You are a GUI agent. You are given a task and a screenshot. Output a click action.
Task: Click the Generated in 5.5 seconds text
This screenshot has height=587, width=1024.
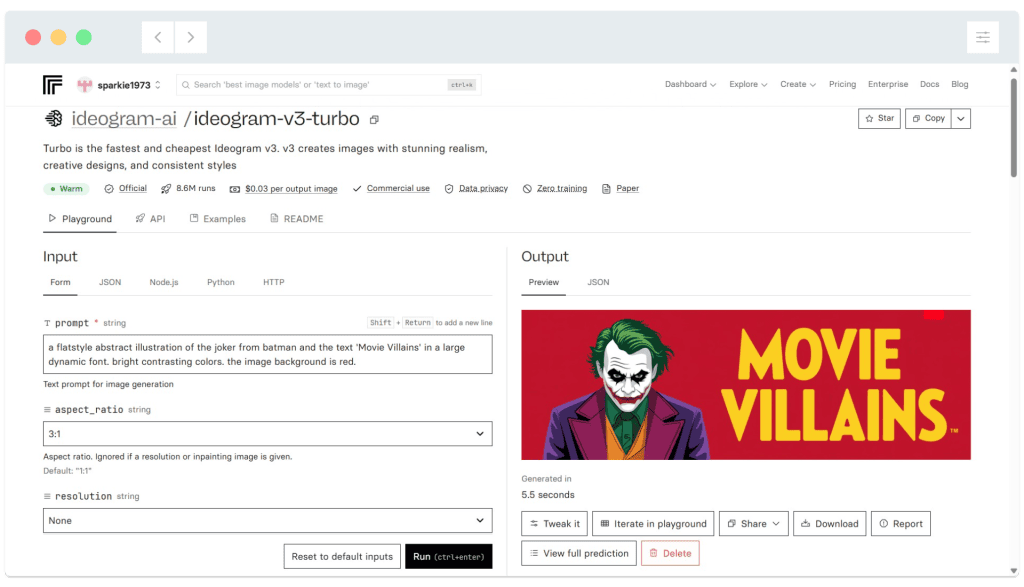548,487
